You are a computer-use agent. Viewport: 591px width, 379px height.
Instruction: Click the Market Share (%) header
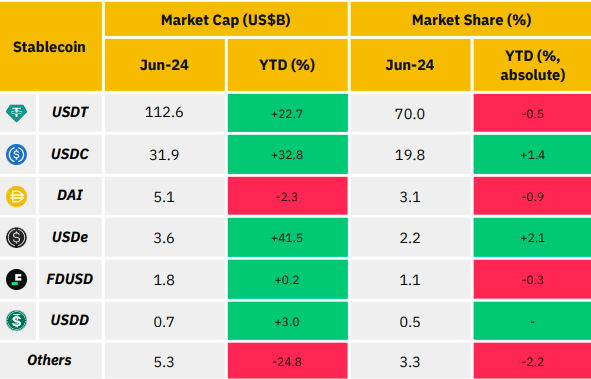[471, 20]
